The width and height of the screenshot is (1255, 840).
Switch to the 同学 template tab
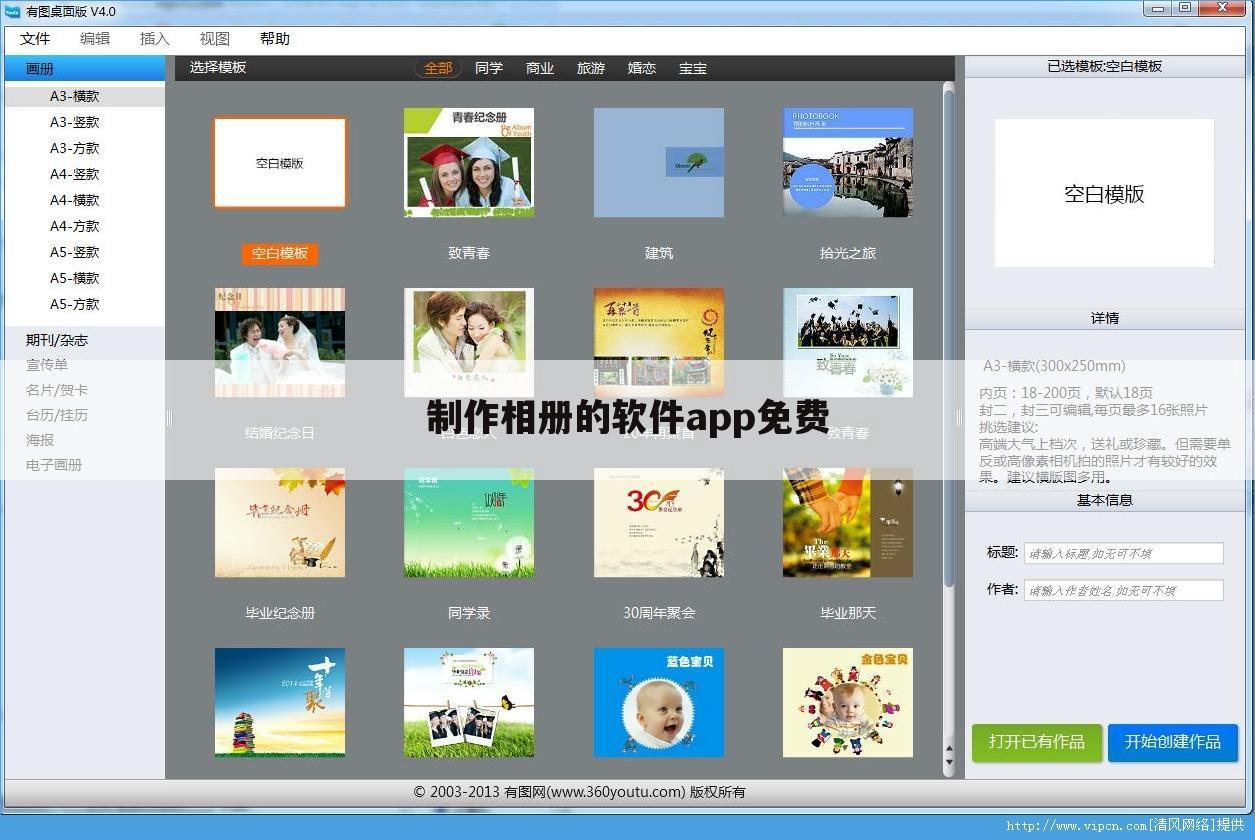pyautogui.click(x=489, y=68)
